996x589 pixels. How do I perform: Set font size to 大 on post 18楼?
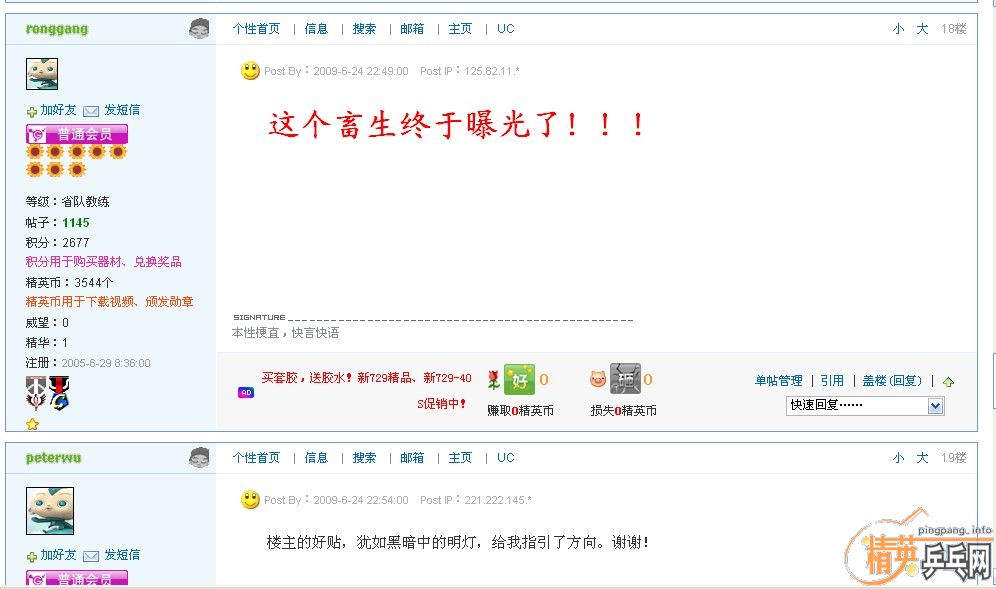tap(922, 29)
